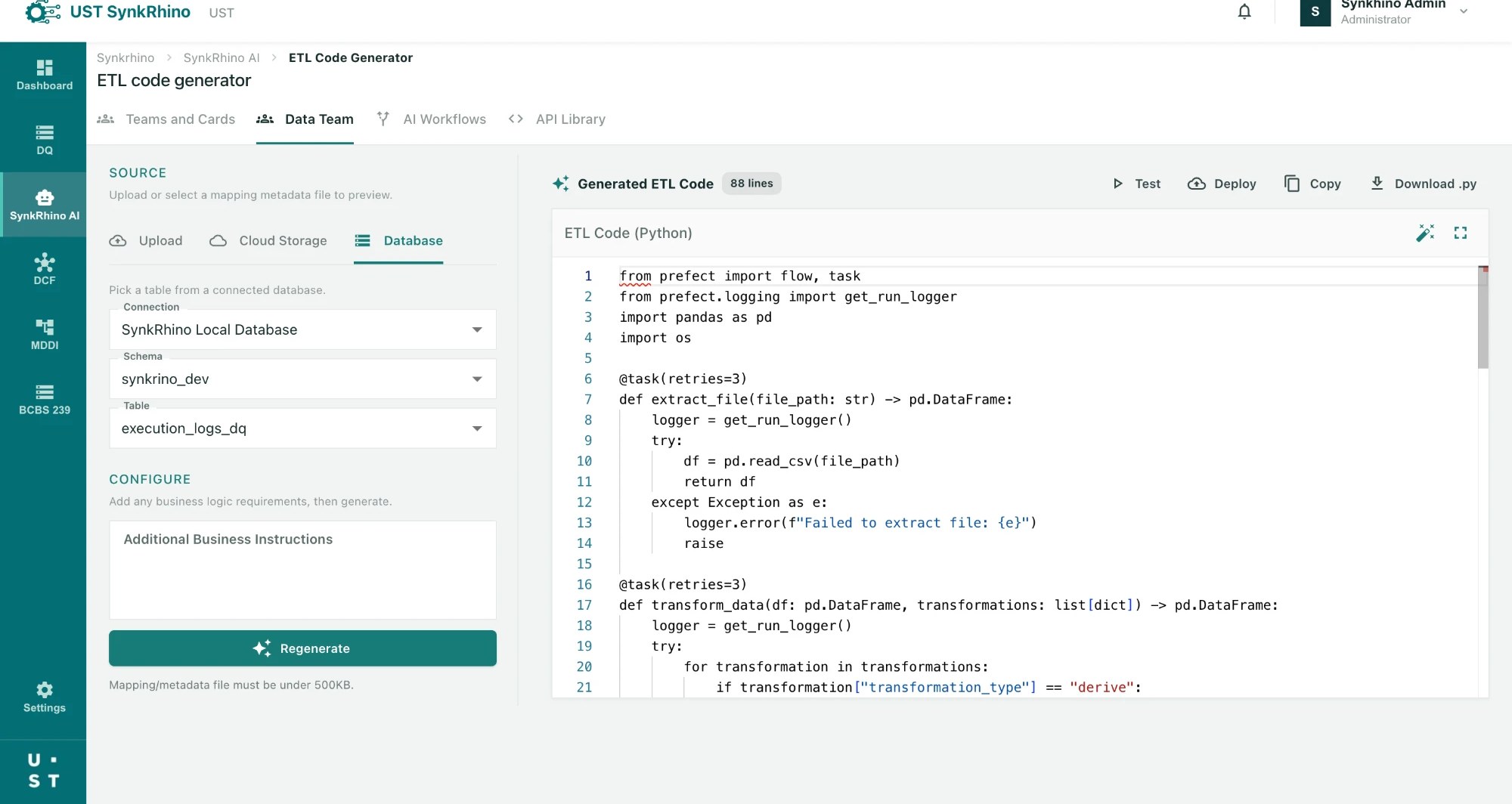Image resolution: width=1512 pixels, height=804 pixels.
Task: Focus the Additional Business Instructions field
Action: pyautogui.click(x=302, y=570)
